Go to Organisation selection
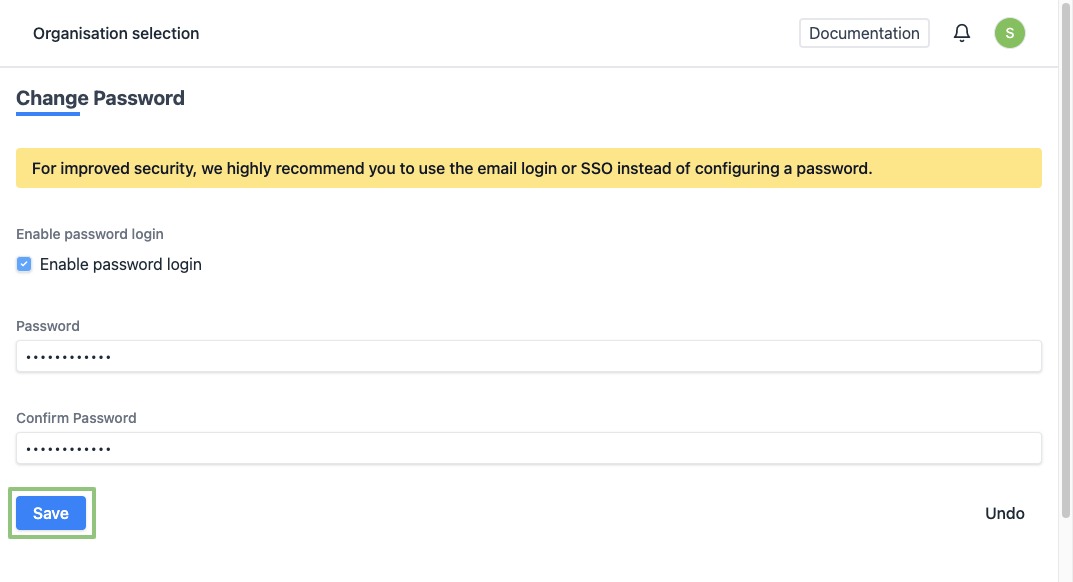This screenshot has height=582, width=1073. [x=116, y=33]
